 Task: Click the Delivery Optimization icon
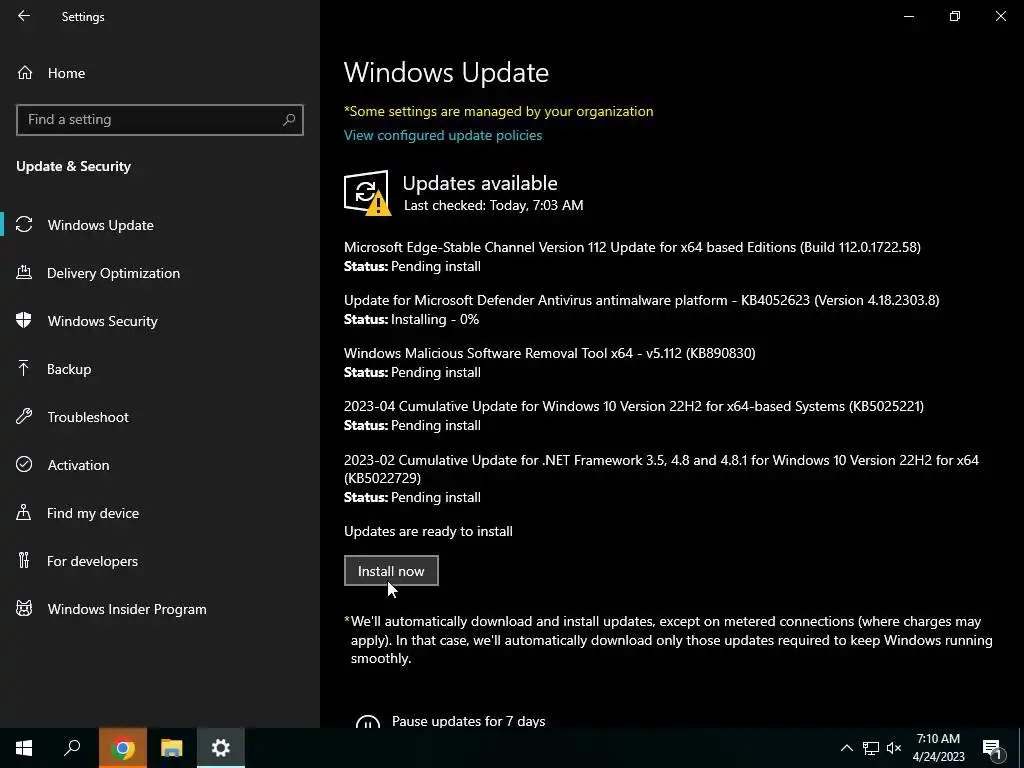click(24, 272)
